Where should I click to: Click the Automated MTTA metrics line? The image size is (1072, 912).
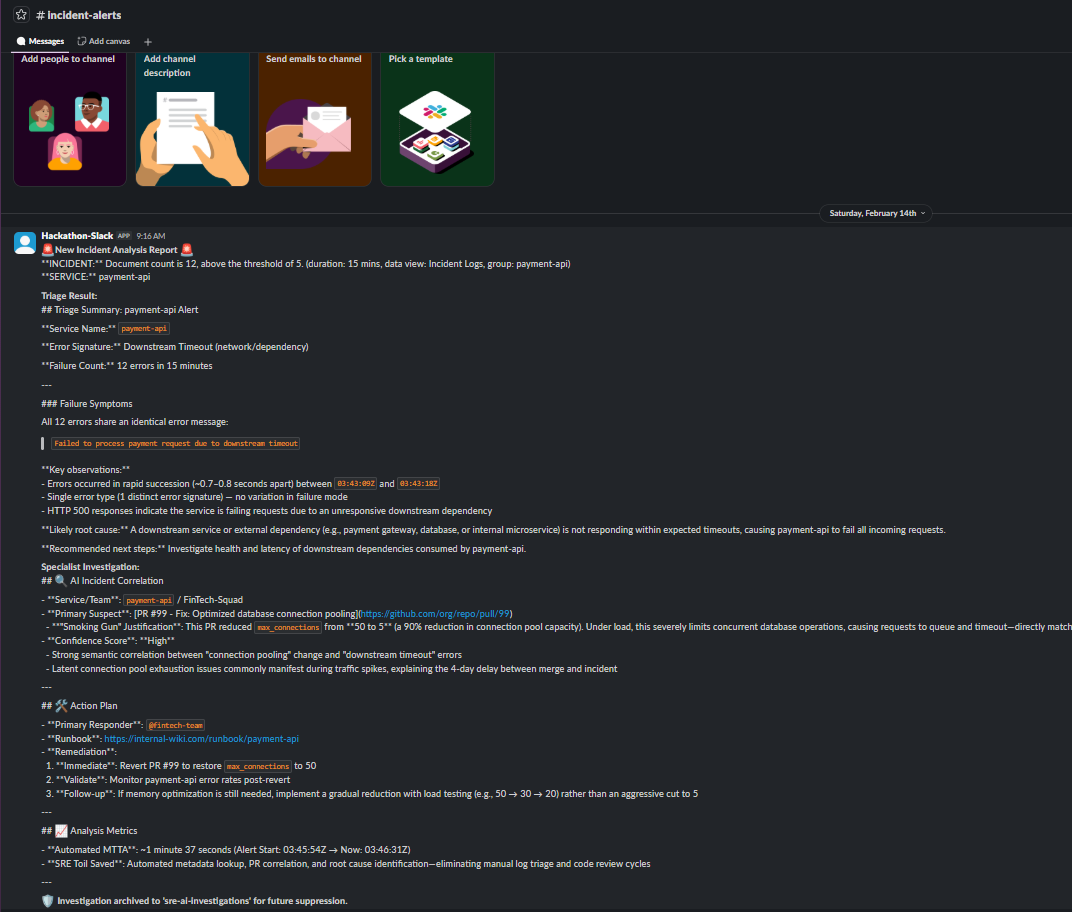coord(226,850)
